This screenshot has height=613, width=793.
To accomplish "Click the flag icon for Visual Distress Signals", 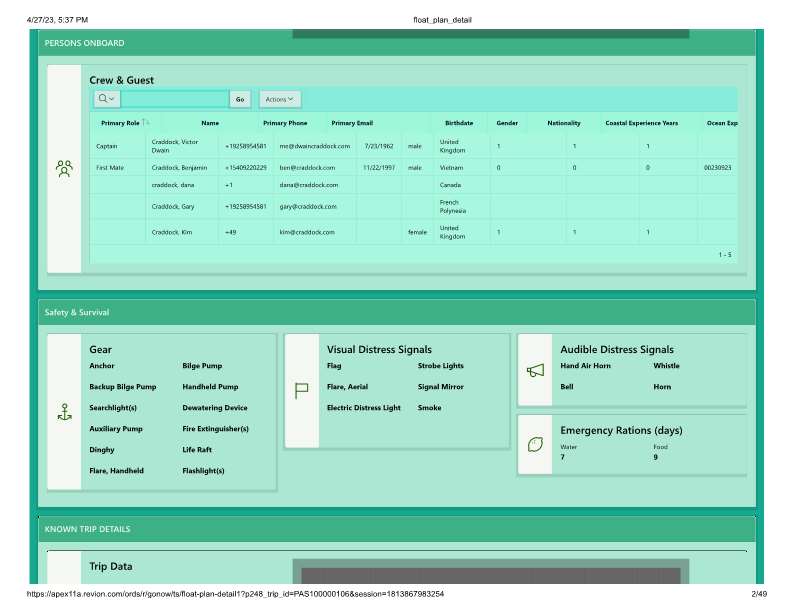I will point(301,391).
